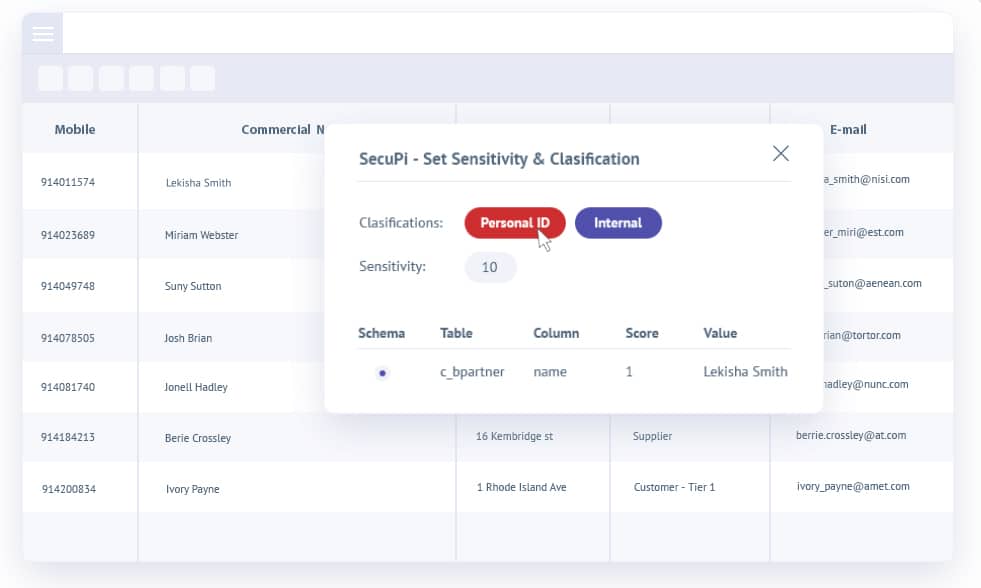This screenshot has height=588, width=981.
Task: Click mobile number 914081740
Action: click(x=68, y=387)
